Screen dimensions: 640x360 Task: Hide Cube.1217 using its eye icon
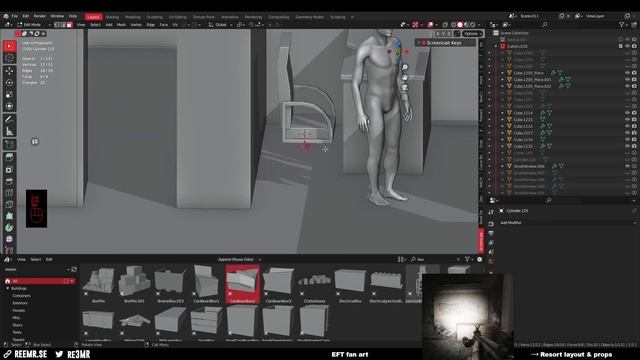[x=627, y=133]
